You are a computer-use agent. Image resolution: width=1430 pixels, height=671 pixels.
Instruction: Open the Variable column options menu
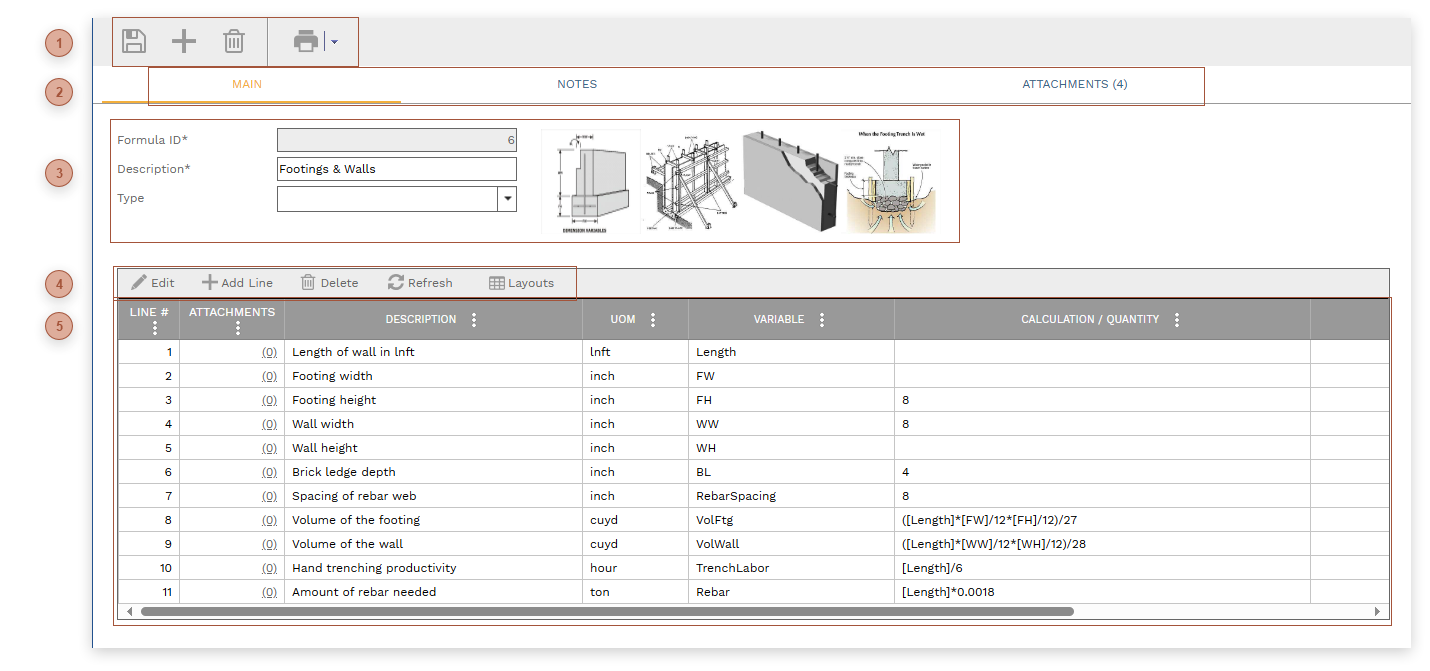pyautogui.click(x=822, y=320)
